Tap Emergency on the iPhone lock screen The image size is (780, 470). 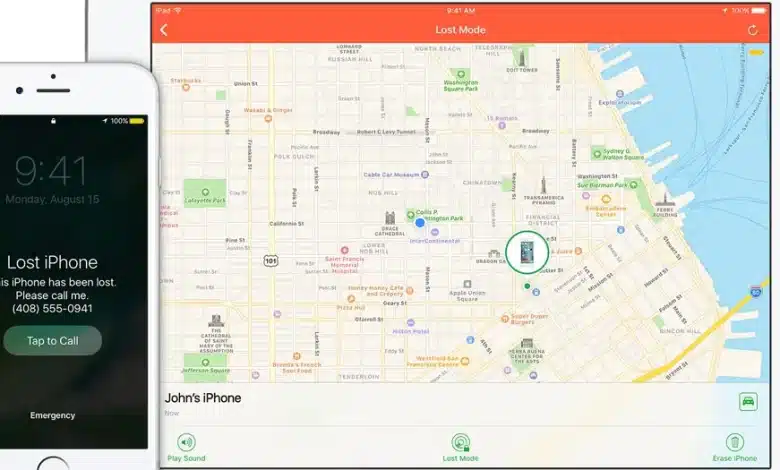pos(52,415)
